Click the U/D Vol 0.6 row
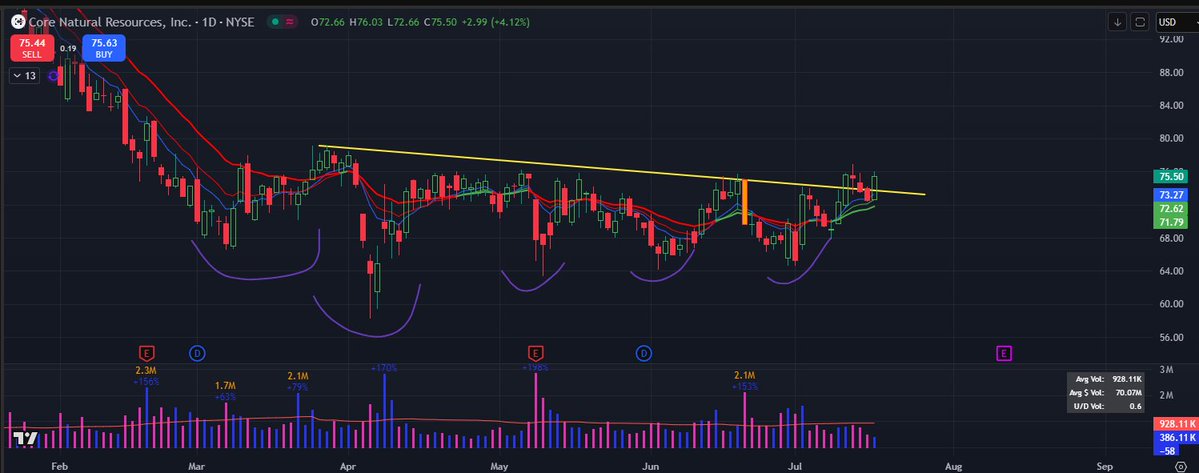 point(1106,407)
